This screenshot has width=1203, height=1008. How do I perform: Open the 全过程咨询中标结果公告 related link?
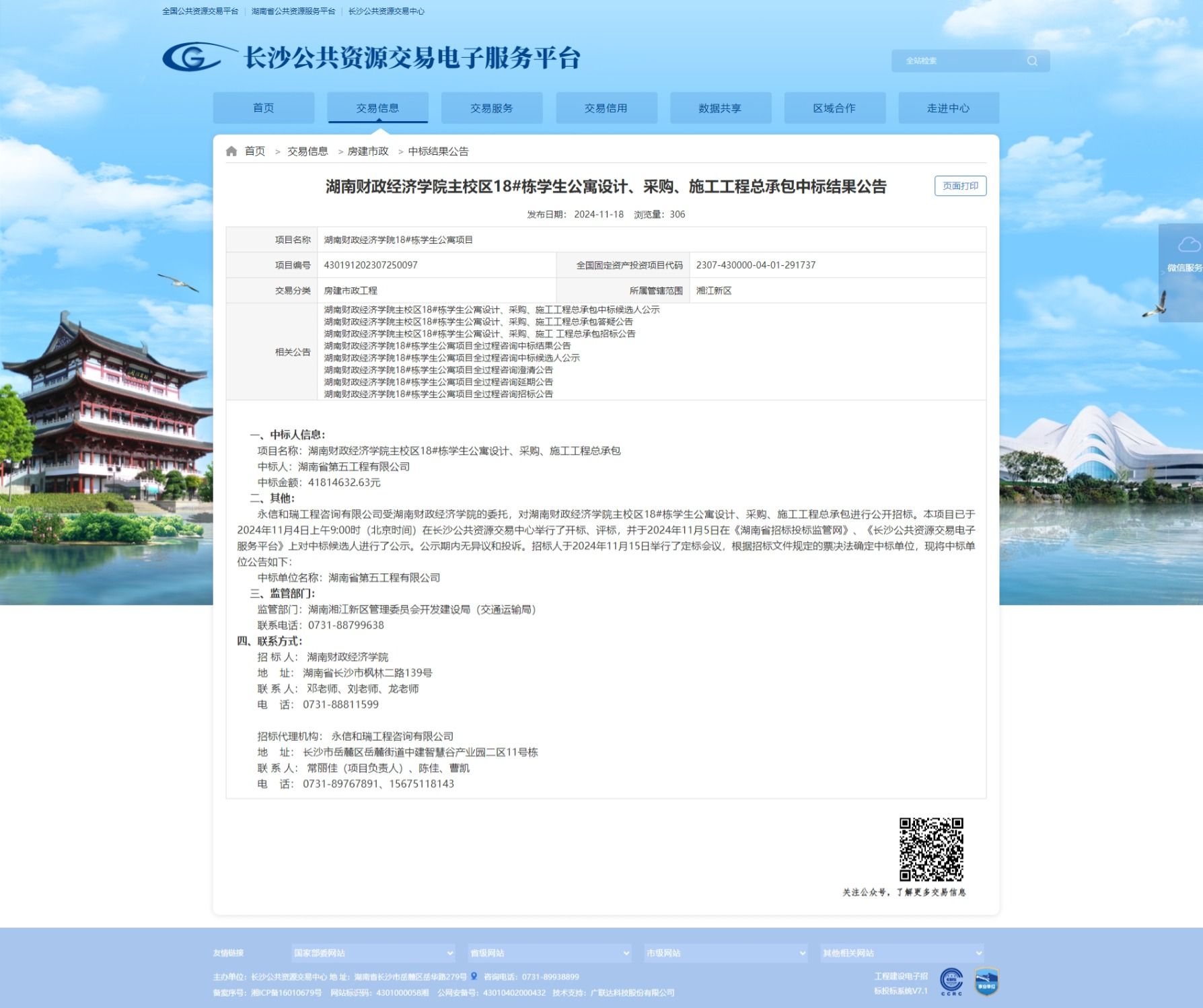pos(447,346)
